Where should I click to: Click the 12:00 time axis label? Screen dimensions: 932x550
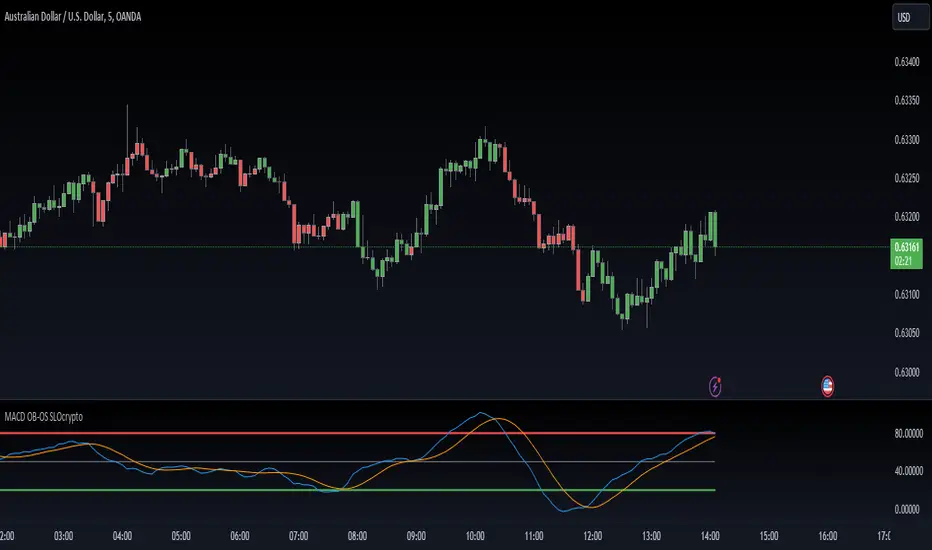point(593,536)
